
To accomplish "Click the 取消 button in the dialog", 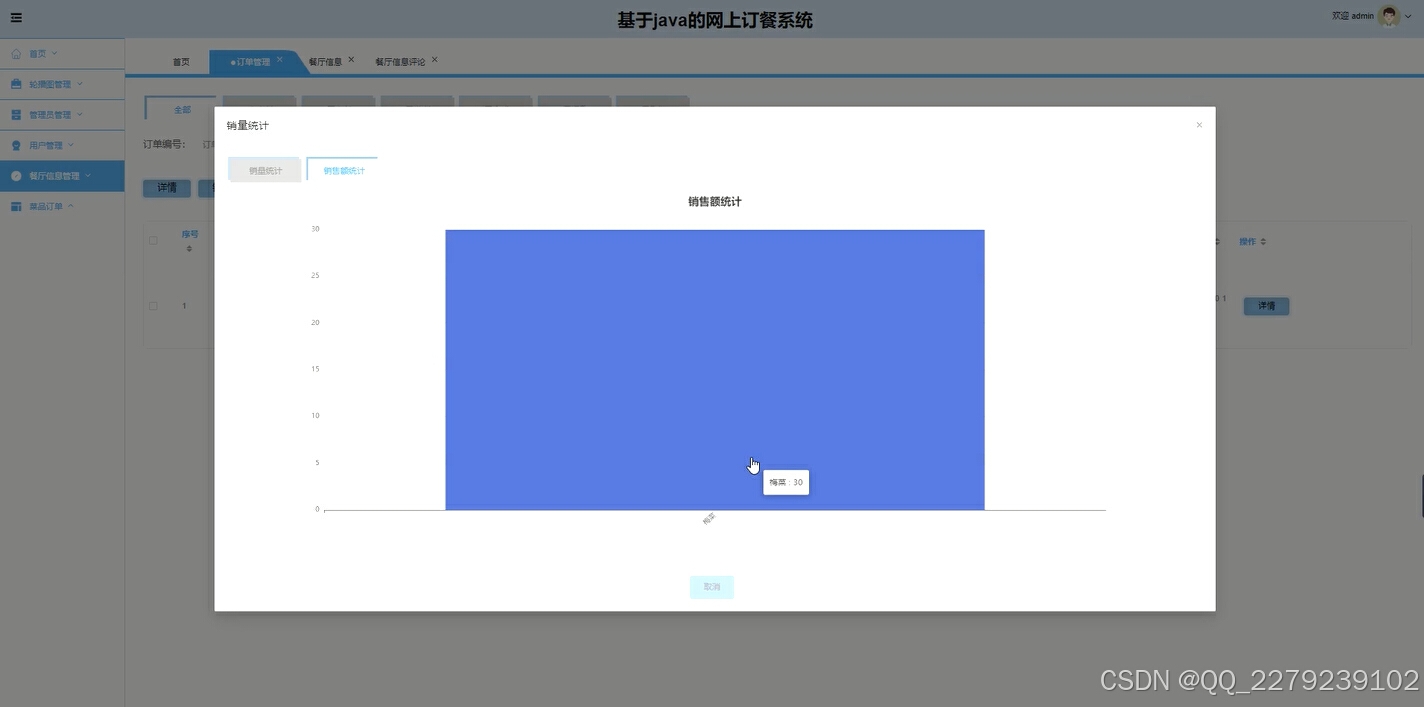I will tap(711, 587).
